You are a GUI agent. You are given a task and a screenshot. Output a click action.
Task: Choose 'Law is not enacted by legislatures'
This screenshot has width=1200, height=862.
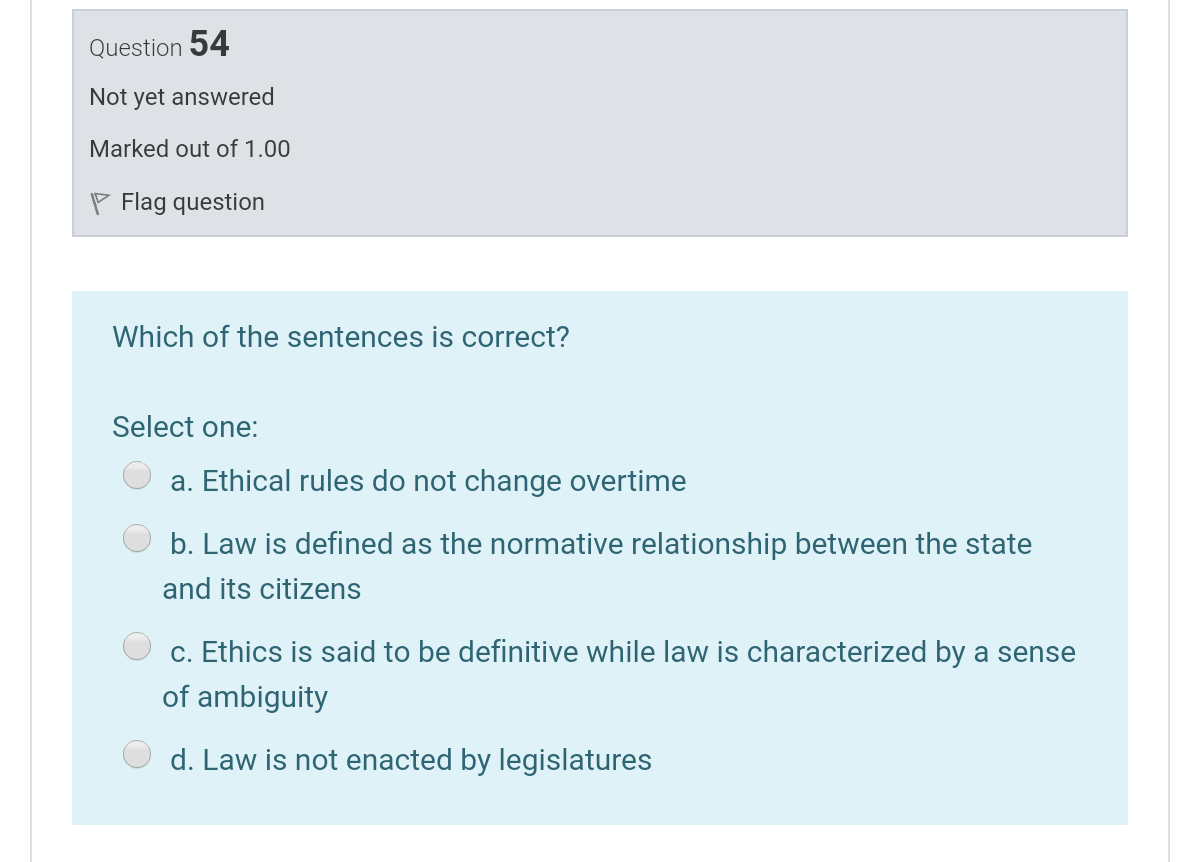(410, 760)
